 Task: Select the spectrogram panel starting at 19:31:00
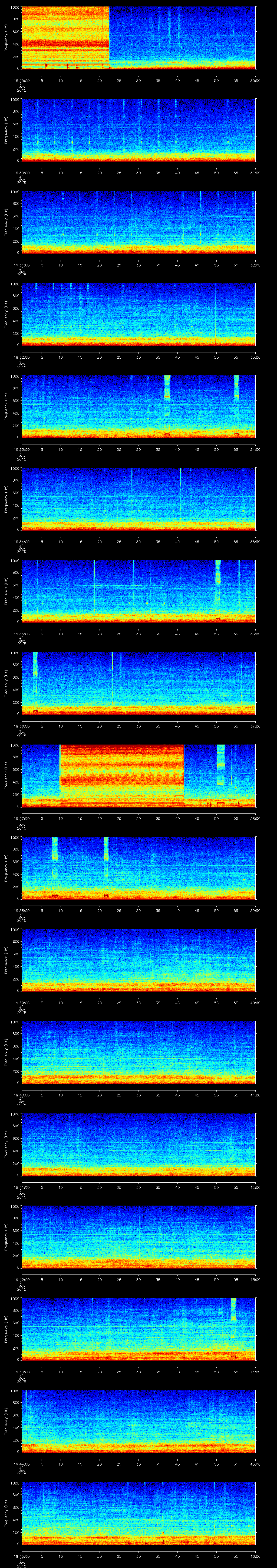138,222
